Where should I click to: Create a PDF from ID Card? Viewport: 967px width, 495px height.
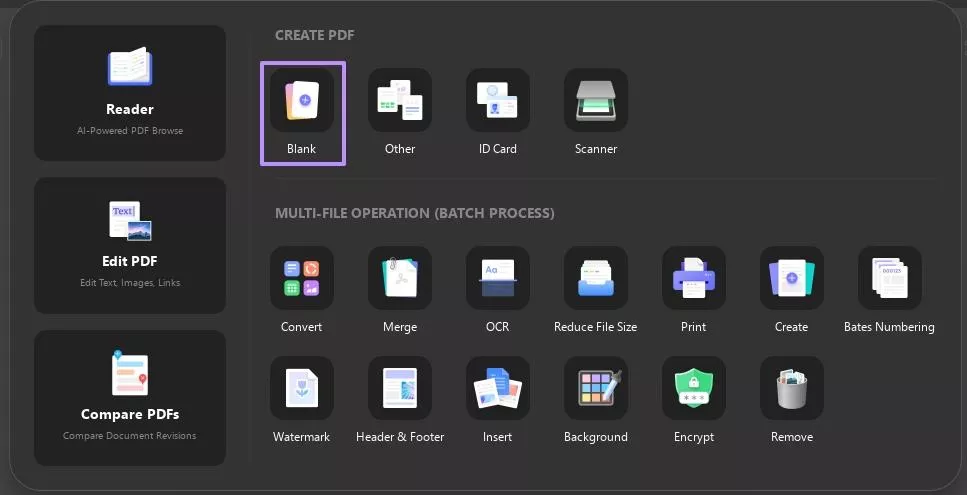498,100
